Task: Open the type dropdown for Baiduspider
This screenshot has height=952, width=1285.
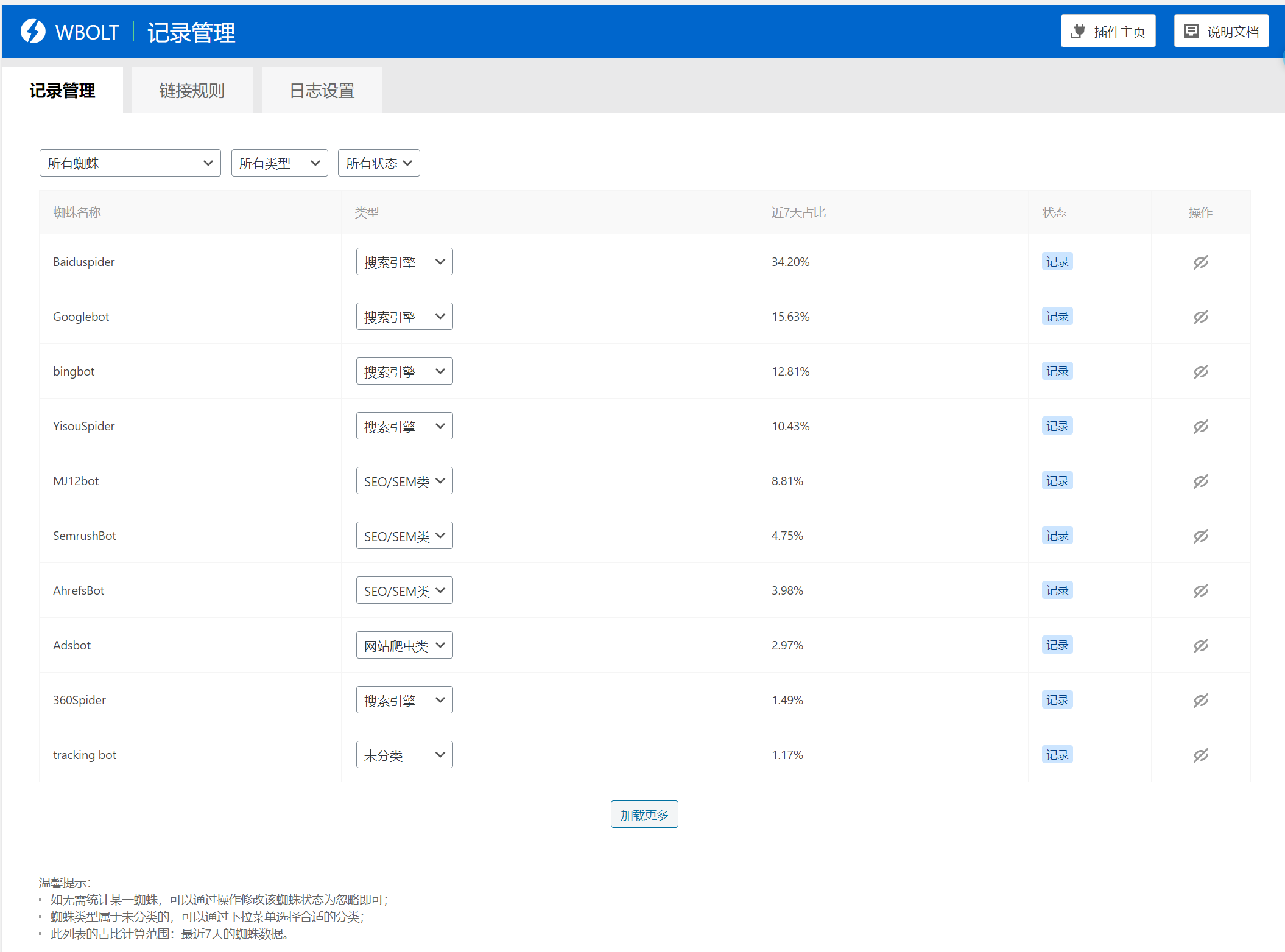Action: tap(404, 262)
